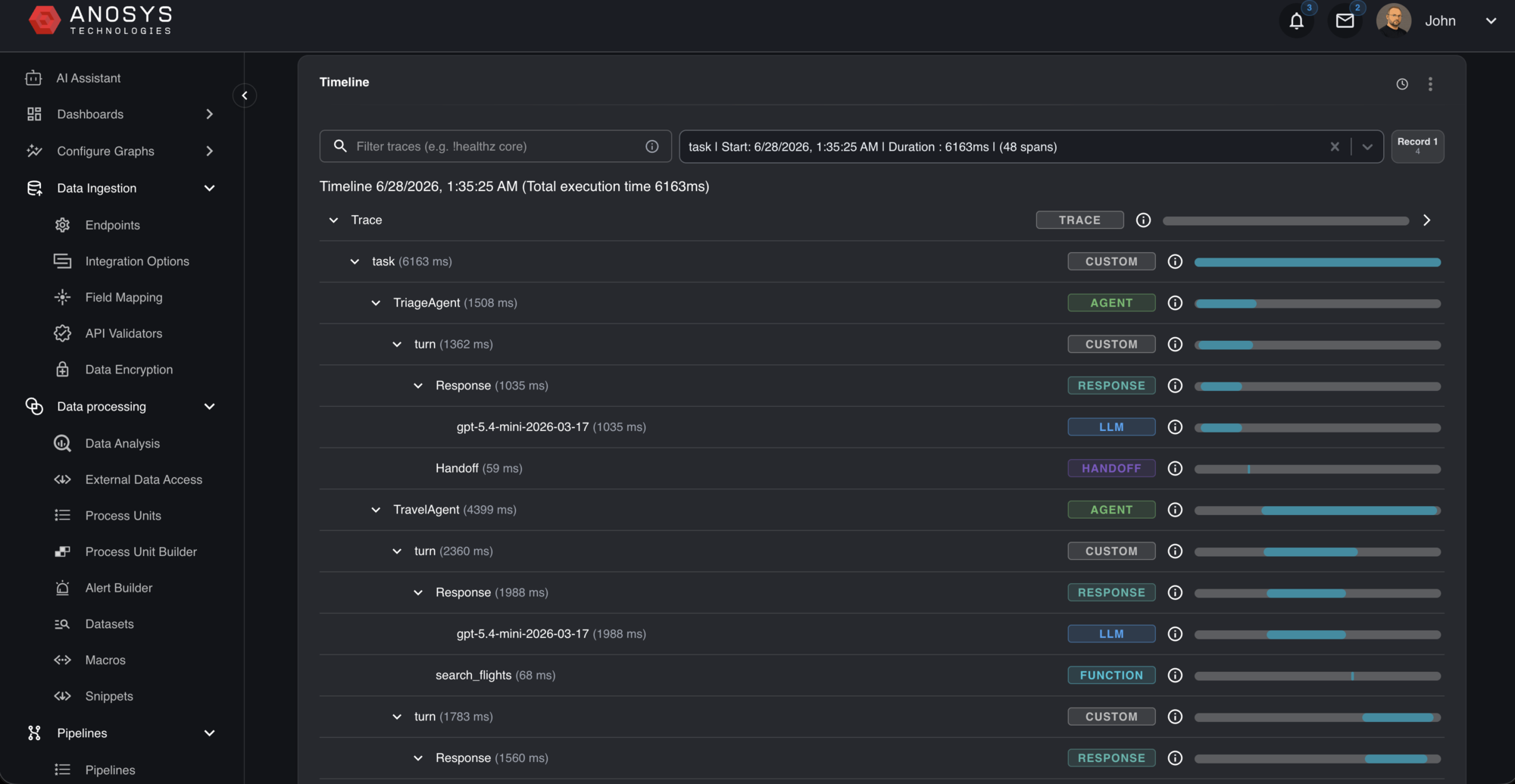Click the TRACE tag badge
The image size is (1515, 784).
point(1079,220)
